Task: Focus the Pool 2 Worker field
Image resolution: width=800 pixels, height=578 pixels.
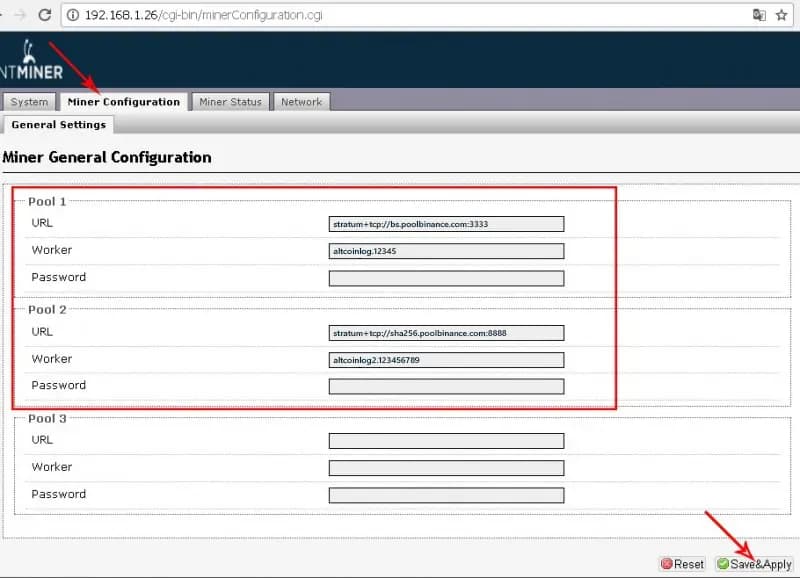Action: pos(446,360)
